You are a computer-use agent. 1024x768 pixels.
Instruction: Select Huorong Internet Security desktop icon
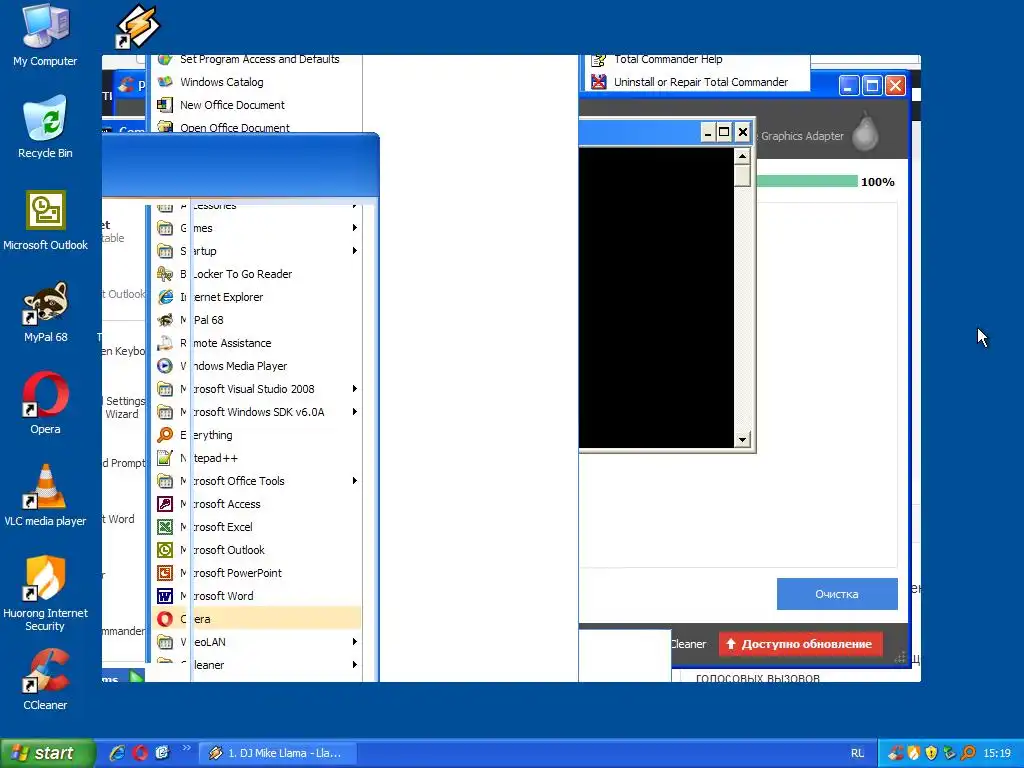pyautogui.click(x=45, y=593)
